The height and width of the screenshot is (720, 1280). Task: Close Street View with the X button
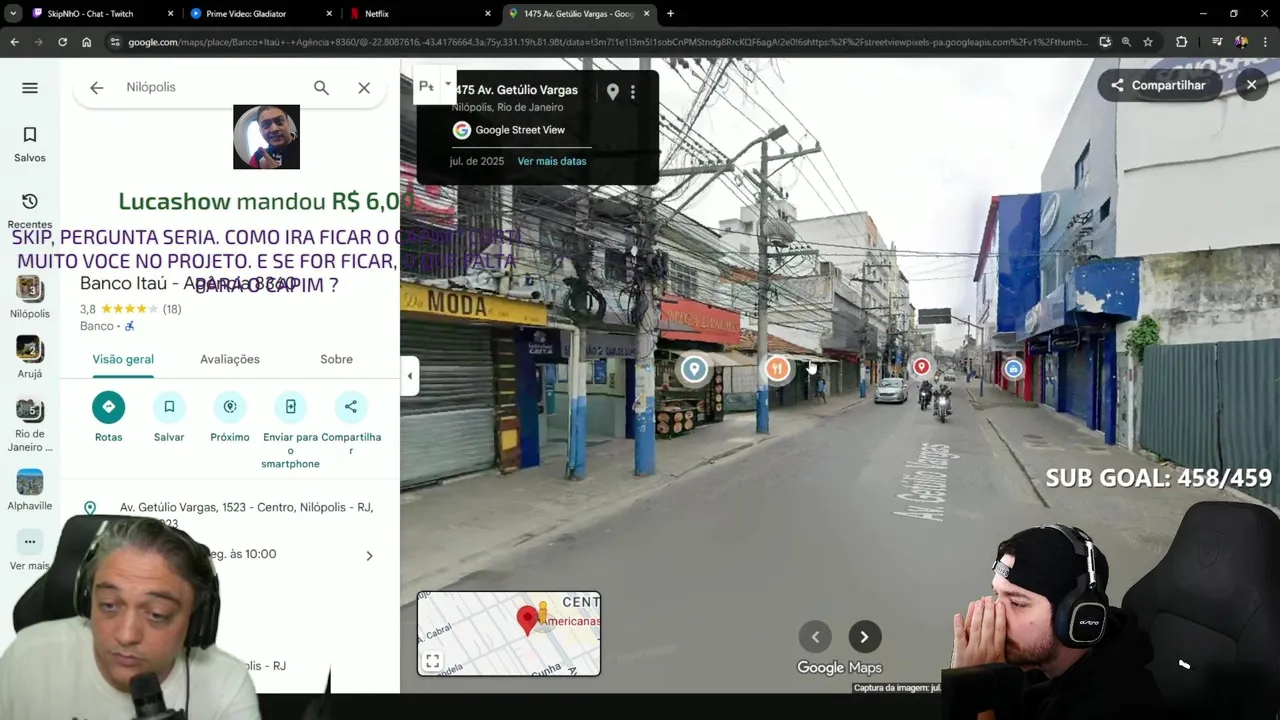tap(1251, 85)
